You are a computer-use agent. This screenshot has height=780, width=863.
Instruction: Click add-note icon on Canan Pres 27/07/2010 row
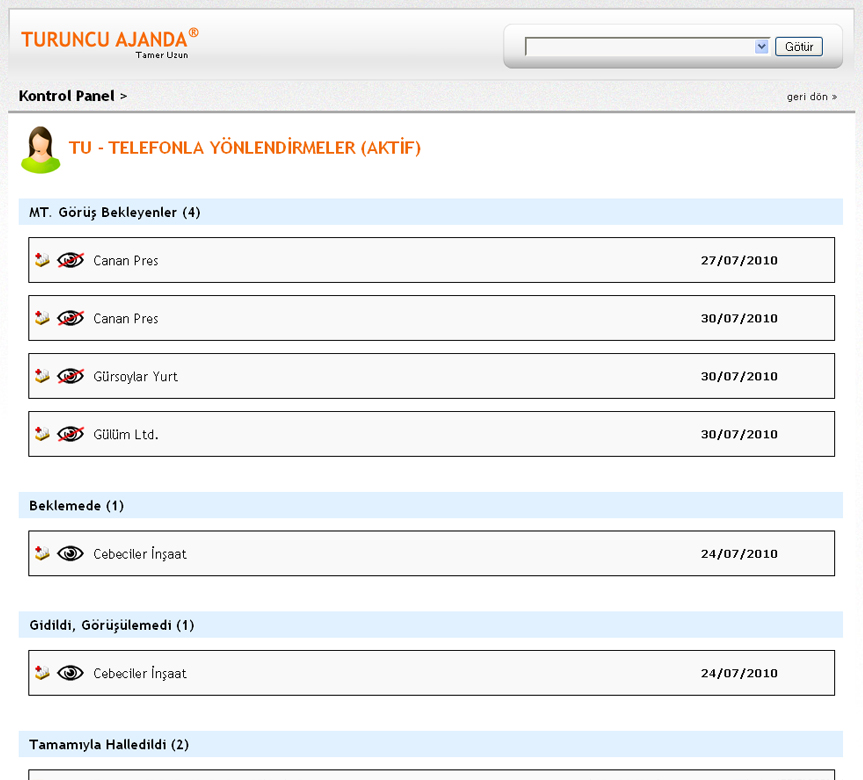tap(42, 260)
